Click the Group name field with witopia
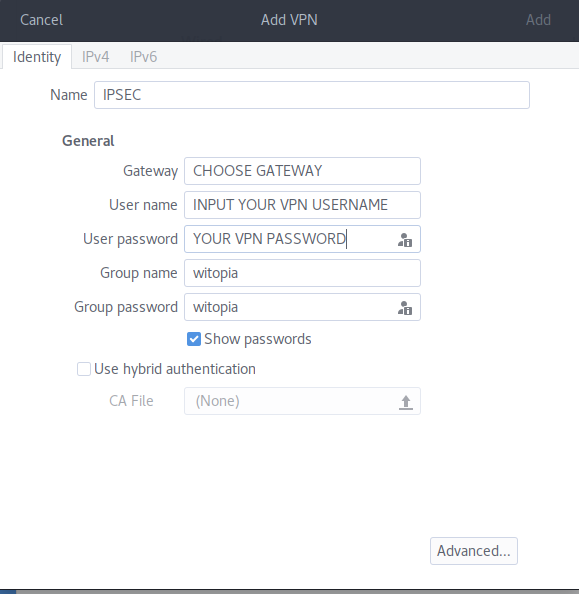Image resolution: width=579 pixels, height=594 pixels. click(302, 273)
